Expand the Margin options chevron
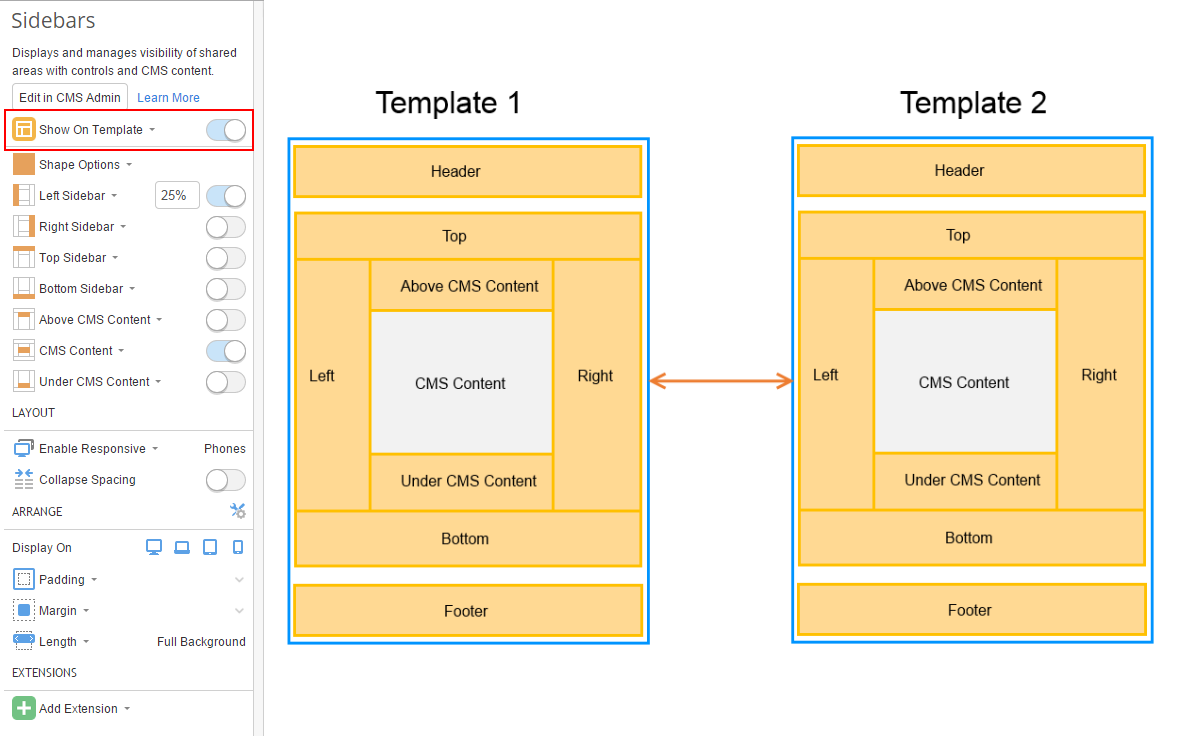 (x=239, y=611)
